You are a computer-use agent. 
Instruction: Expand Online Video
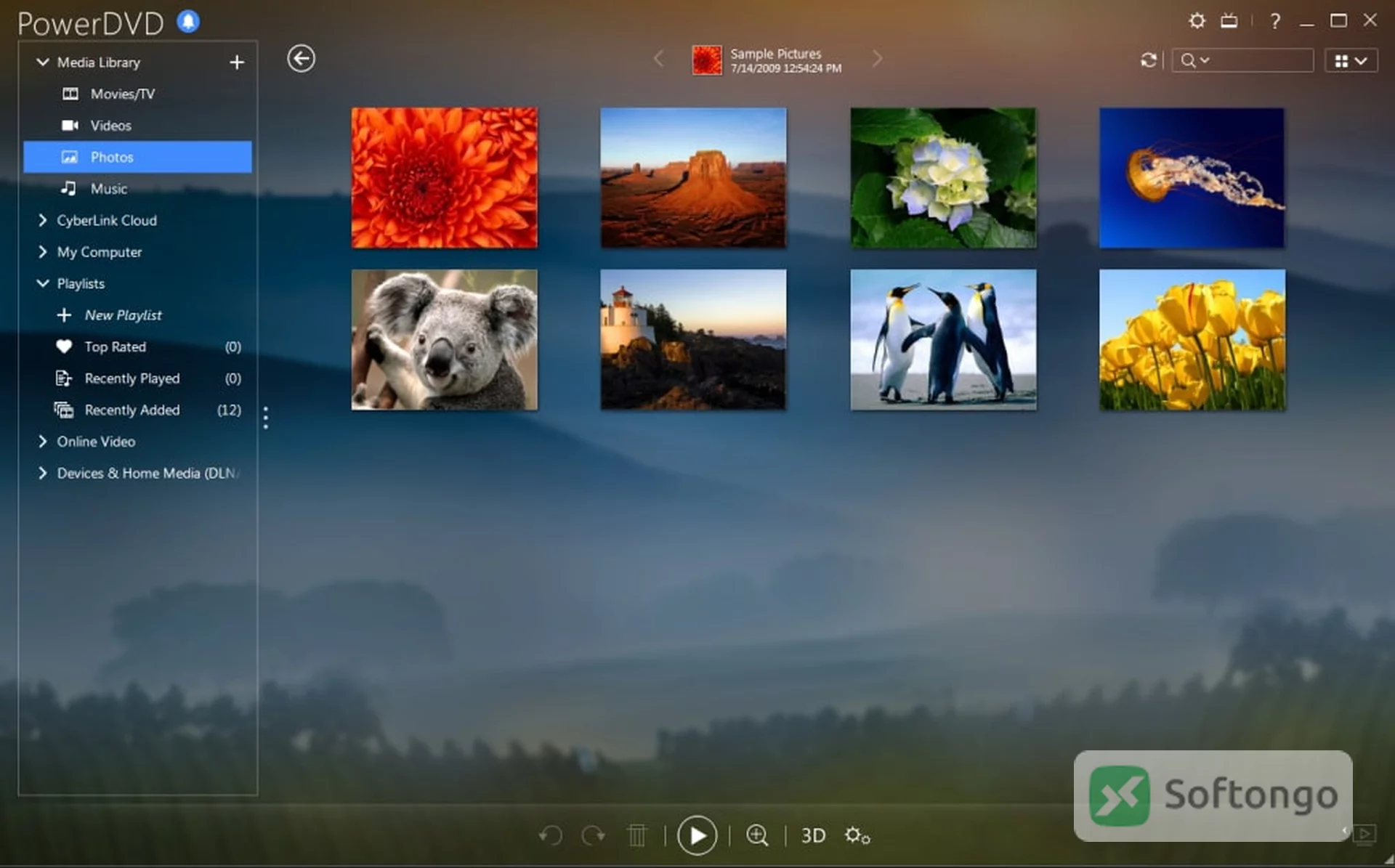tap(42, 442)
